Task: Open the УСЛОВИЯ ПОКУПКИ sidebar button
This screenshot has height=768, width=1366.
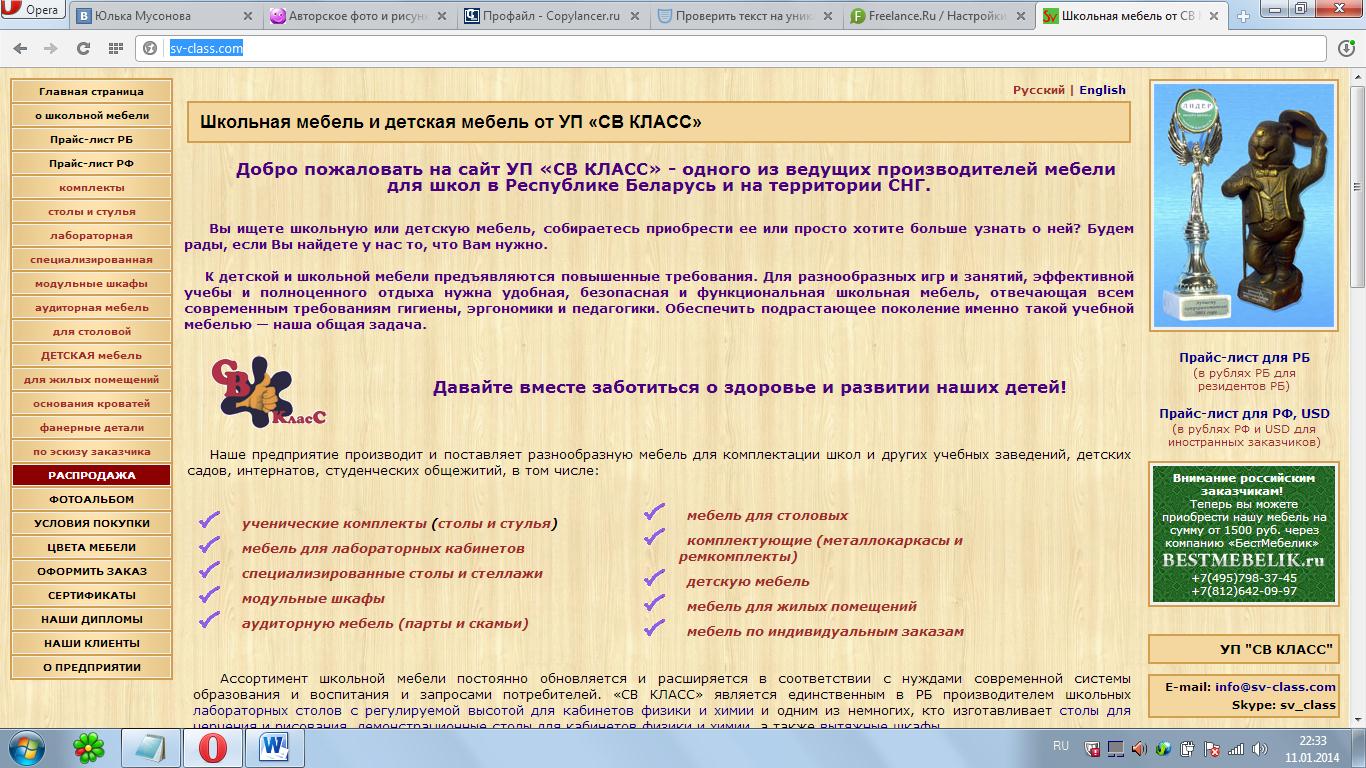Action: click(x=91, y=523)
